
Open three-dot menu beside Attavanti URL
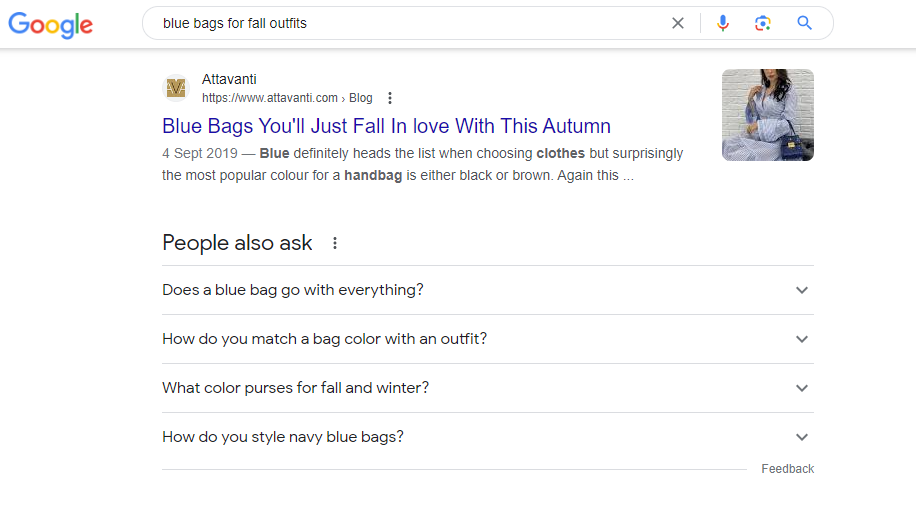(390, 98)
